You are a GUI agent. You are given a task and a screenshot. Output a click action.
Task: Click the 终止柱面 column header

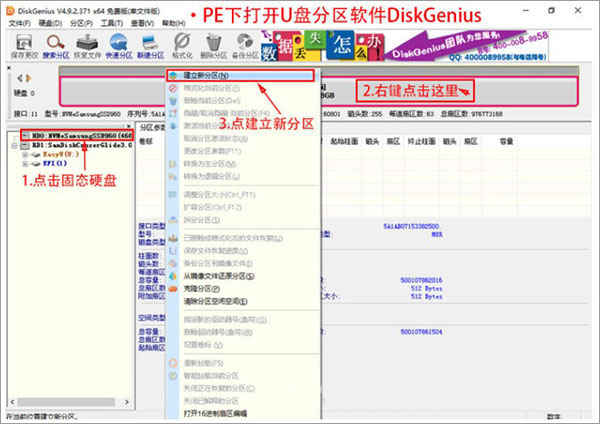pyautogui.click(x=421, y=142)
